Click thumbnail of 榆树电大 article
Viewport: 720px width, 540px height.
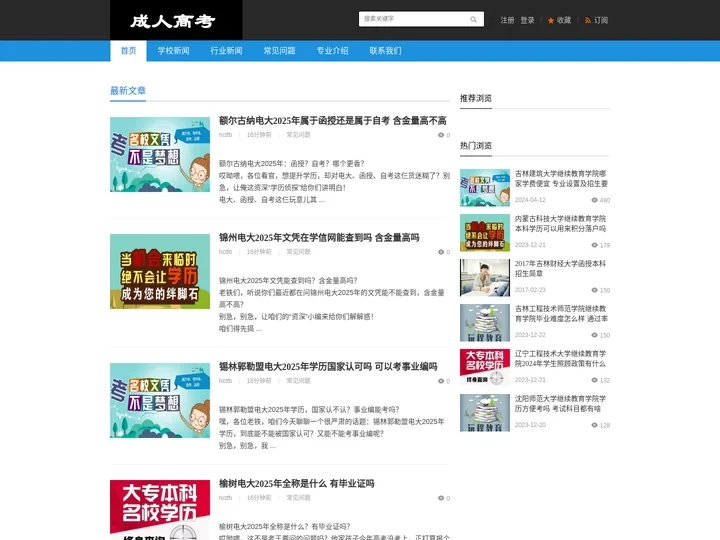160,510
